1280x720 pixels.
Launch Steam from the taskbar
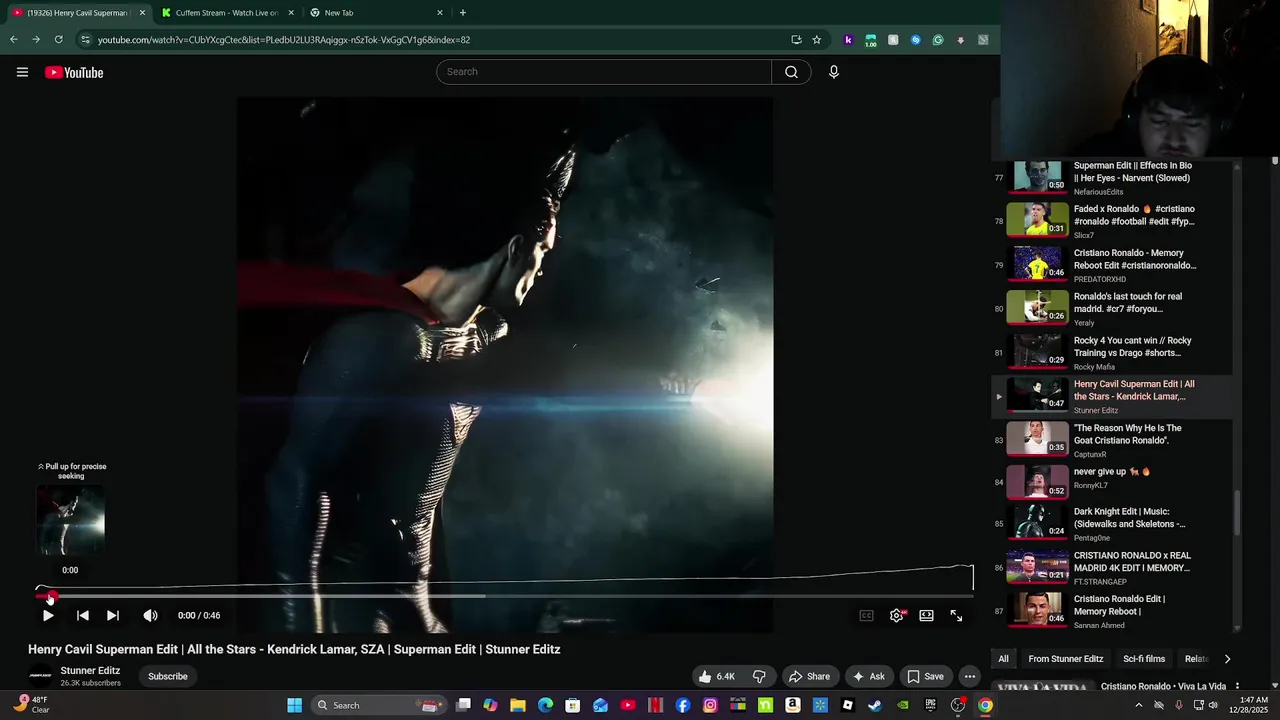[875, 705]
